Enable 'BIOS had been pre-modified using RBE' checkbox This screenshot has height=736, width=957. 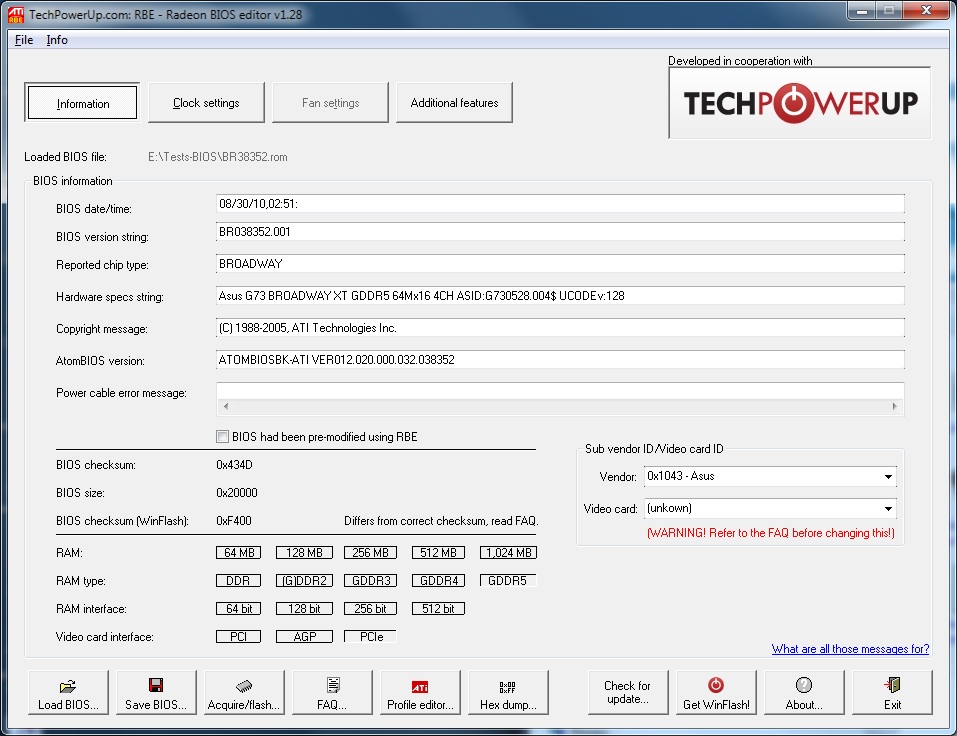tap(223, 437)
